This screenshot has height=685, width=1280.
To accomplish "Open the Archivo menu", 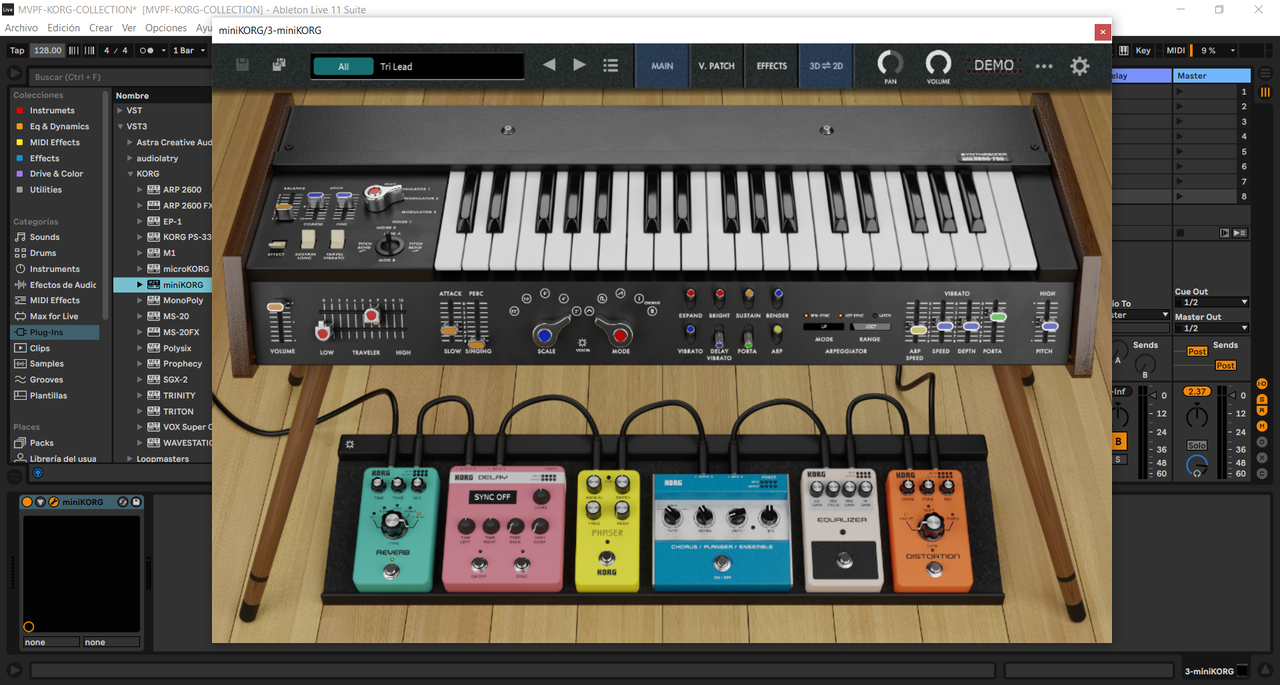I will (21, 28).
